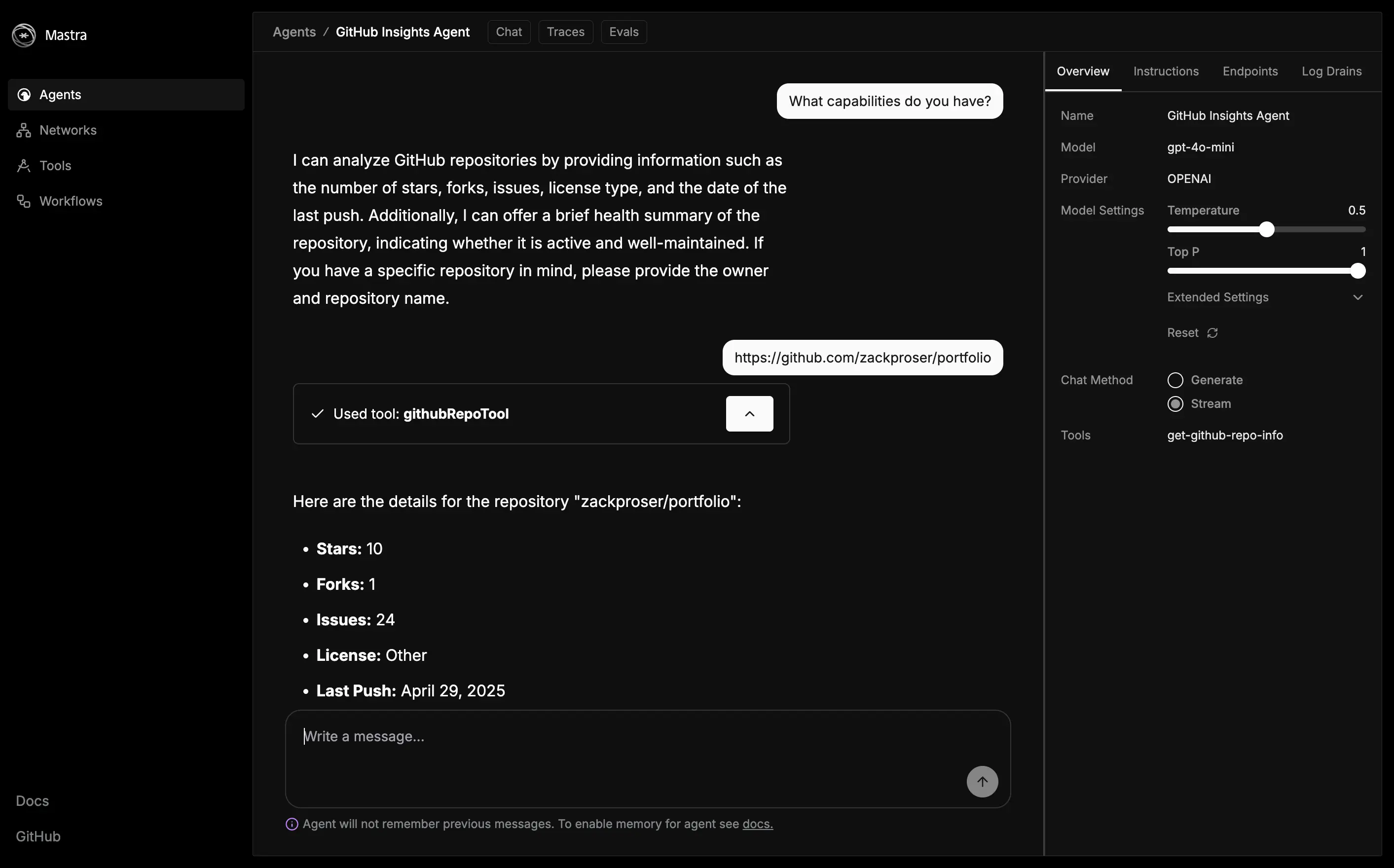Focus the Write a message input
Viewport: 1394px width, 868px height.
tap(648, 759)
